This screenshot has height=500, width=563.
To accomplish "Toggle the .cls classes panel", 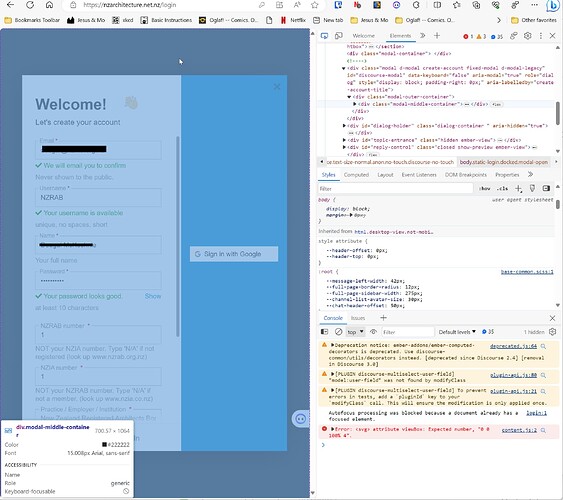I will coord(502,188).
